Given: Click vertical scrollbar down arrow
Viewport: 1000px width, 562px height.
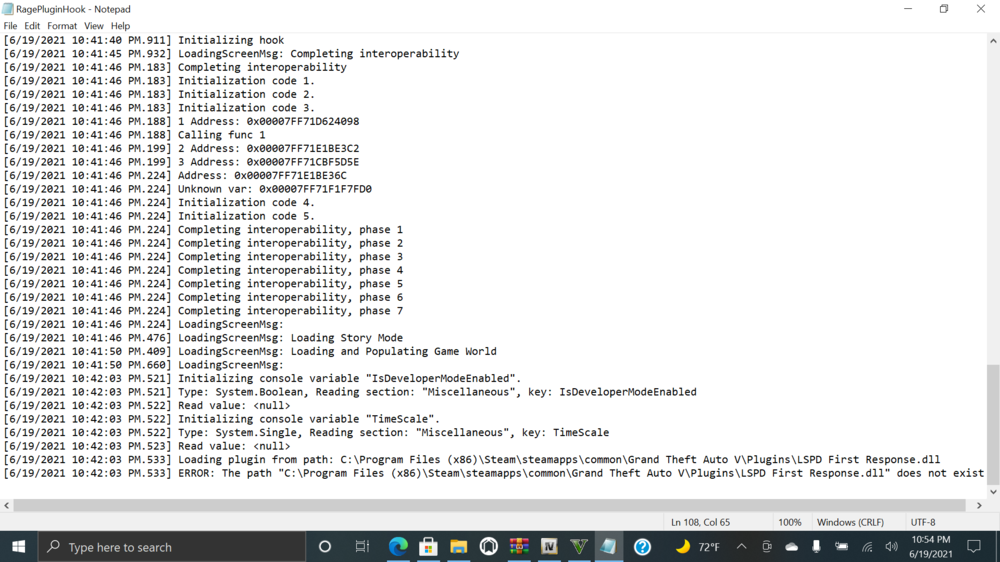Looking at the screenshot, I should pos(993,492).
